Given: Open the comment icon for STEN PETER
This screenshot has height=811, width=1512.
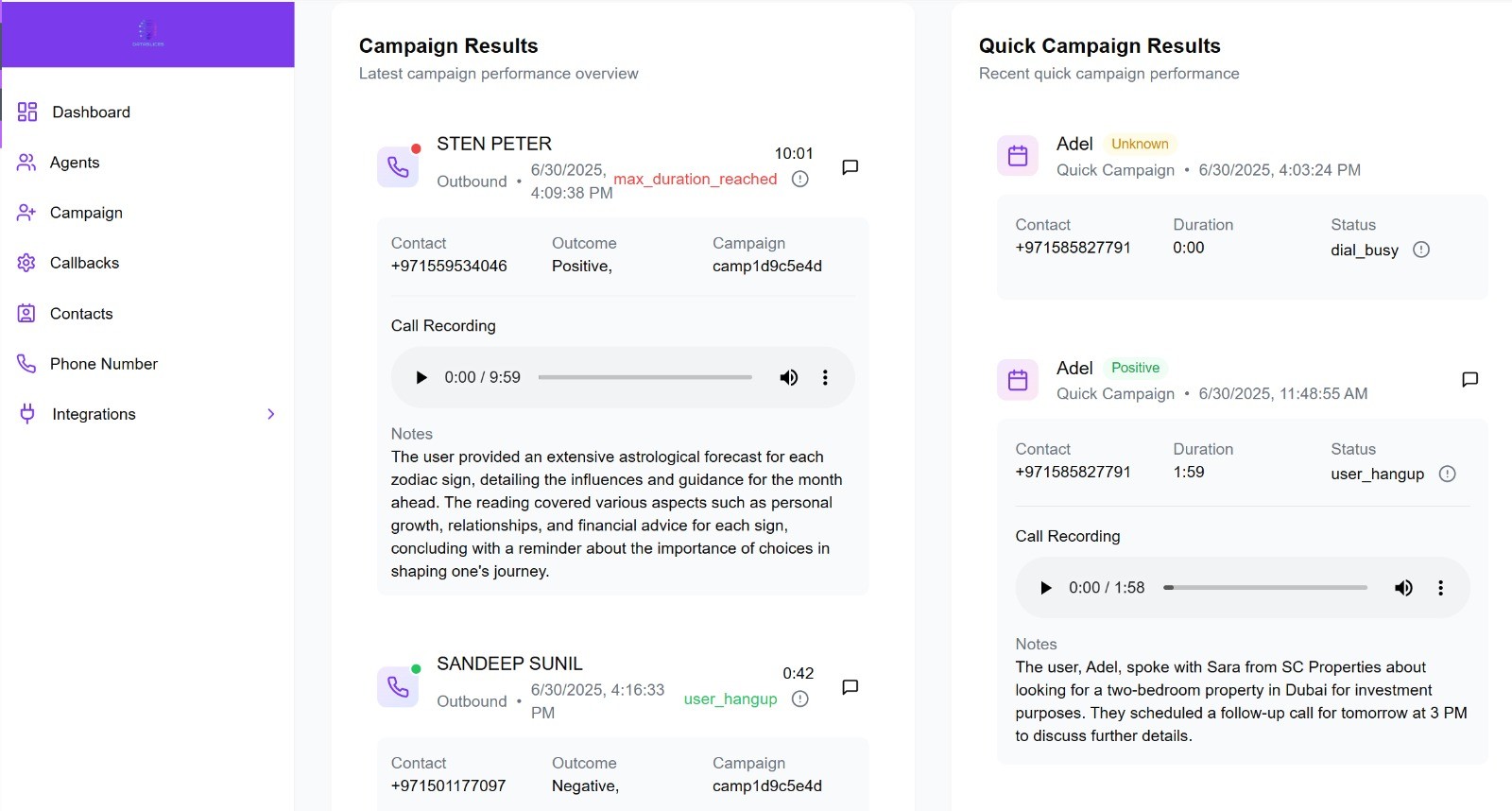Looking at the screenshot, I should pos(850,167).
